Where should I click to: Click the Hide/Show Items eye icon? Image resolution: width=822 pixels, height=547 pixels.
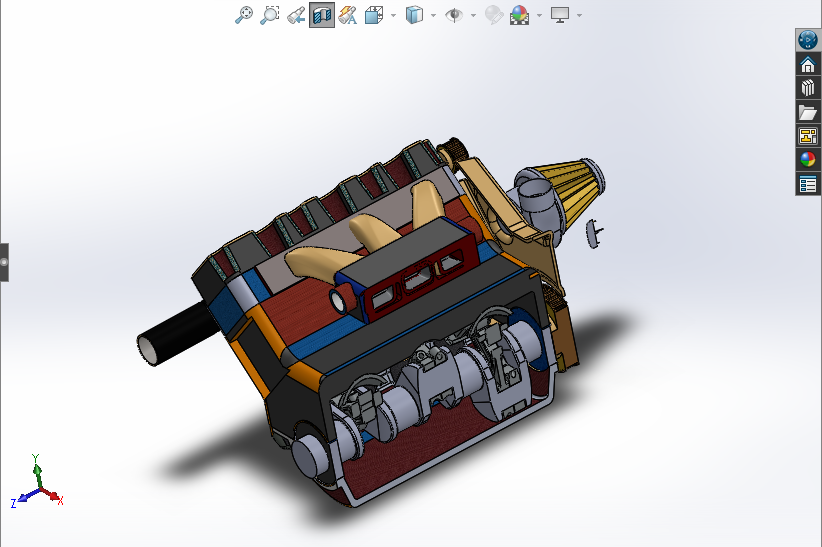click(x=454, y=15)
